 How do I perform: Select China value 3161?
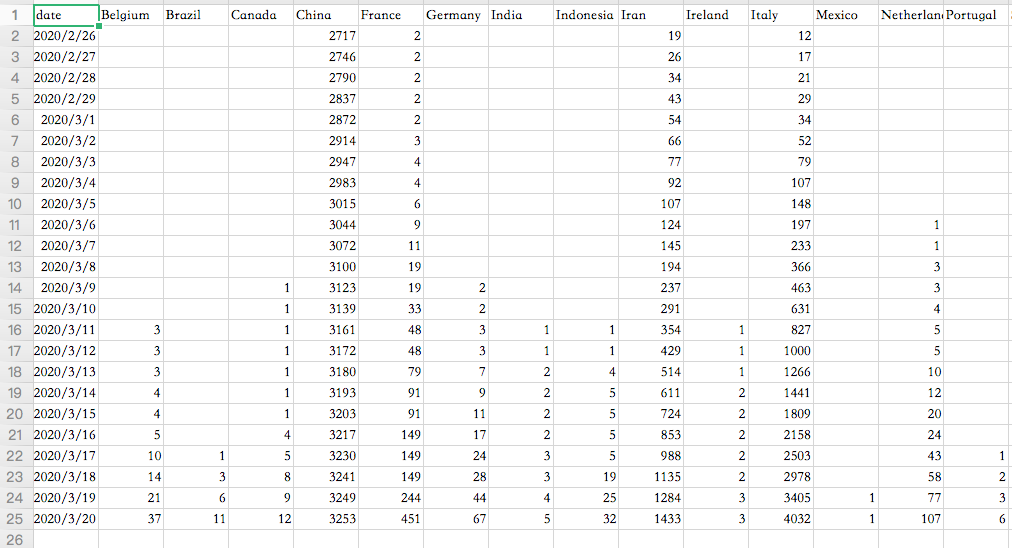327,330
